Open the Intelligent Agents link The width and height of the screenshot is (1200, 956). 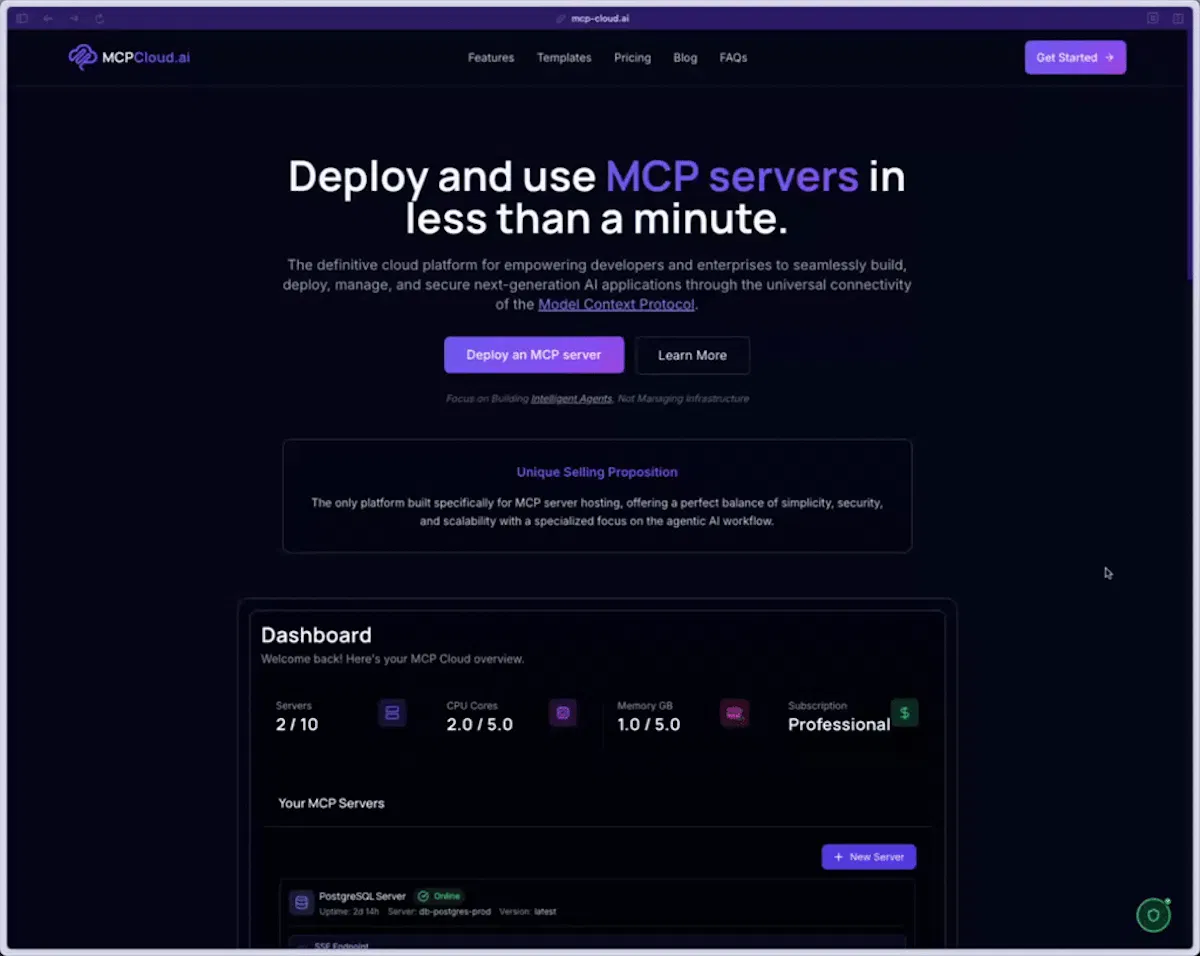(571, 398)
